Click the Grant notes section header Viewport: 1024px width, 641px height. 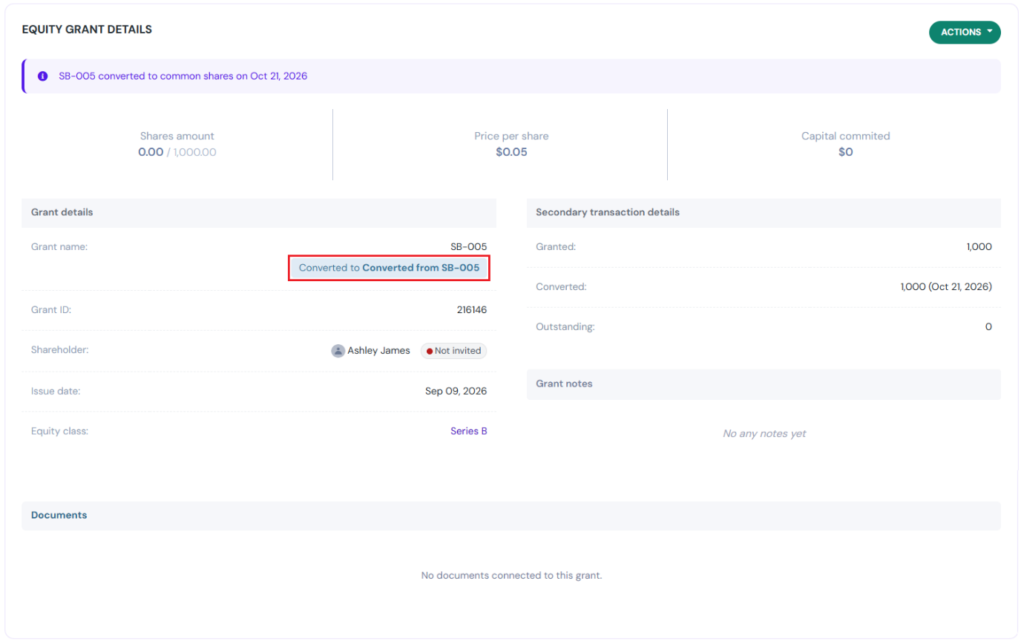pyautogui.click(x=763, y=384)
